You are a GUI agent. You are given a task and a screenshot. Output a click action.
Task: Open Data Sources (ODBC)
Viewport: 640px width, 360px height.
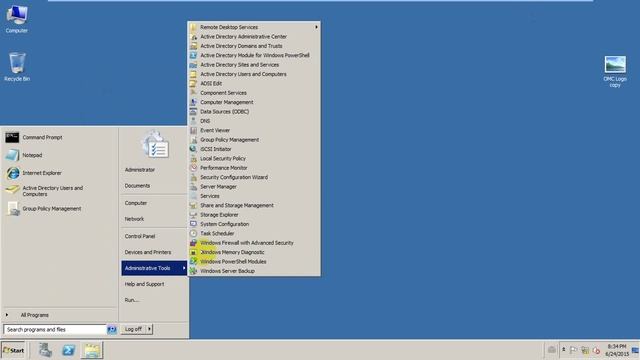(x=254, y=111)
